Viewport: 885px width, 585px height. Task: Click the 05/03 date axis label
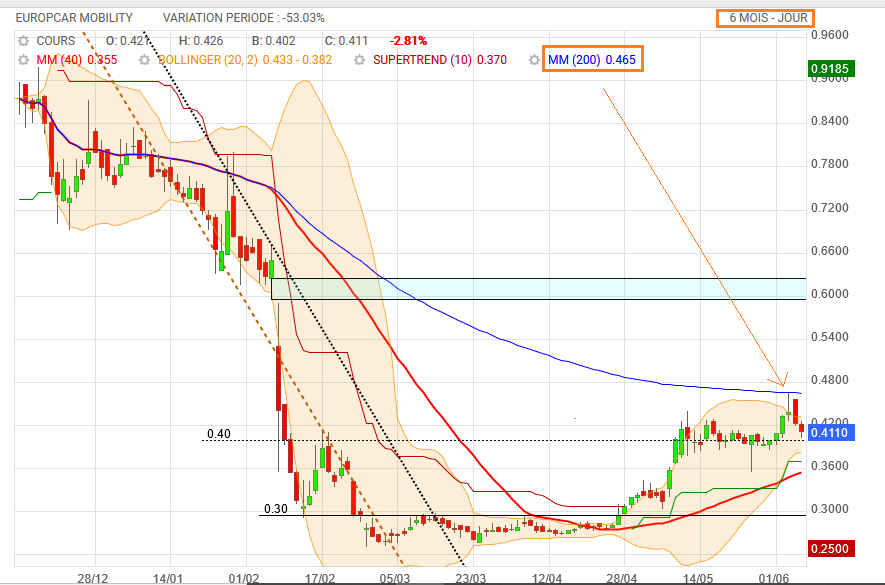pyautogui.click(x=395, y=579)
